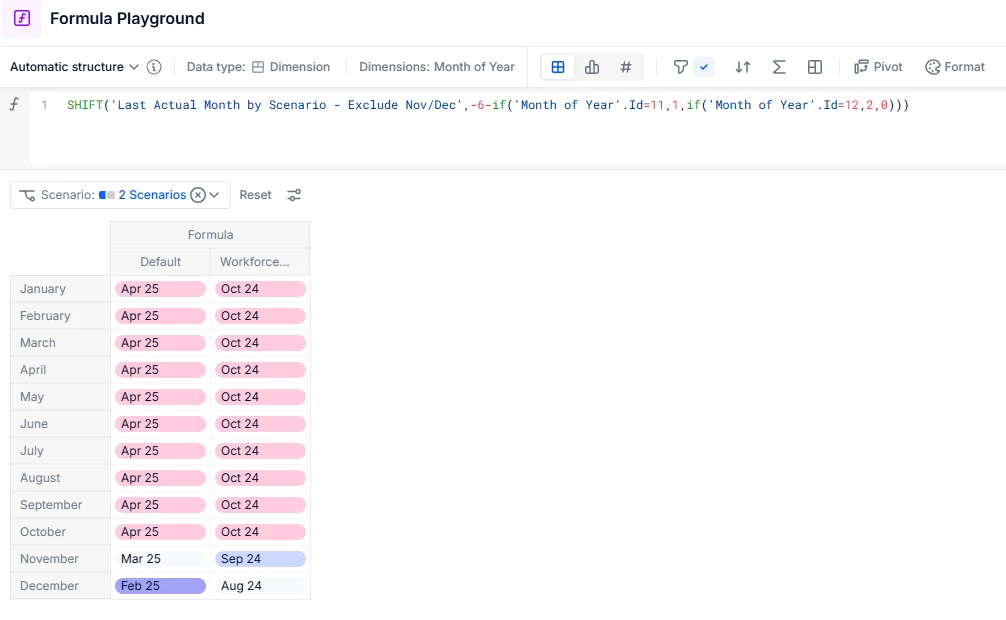Click the Aug 24 cell in December row

(260, 585)
